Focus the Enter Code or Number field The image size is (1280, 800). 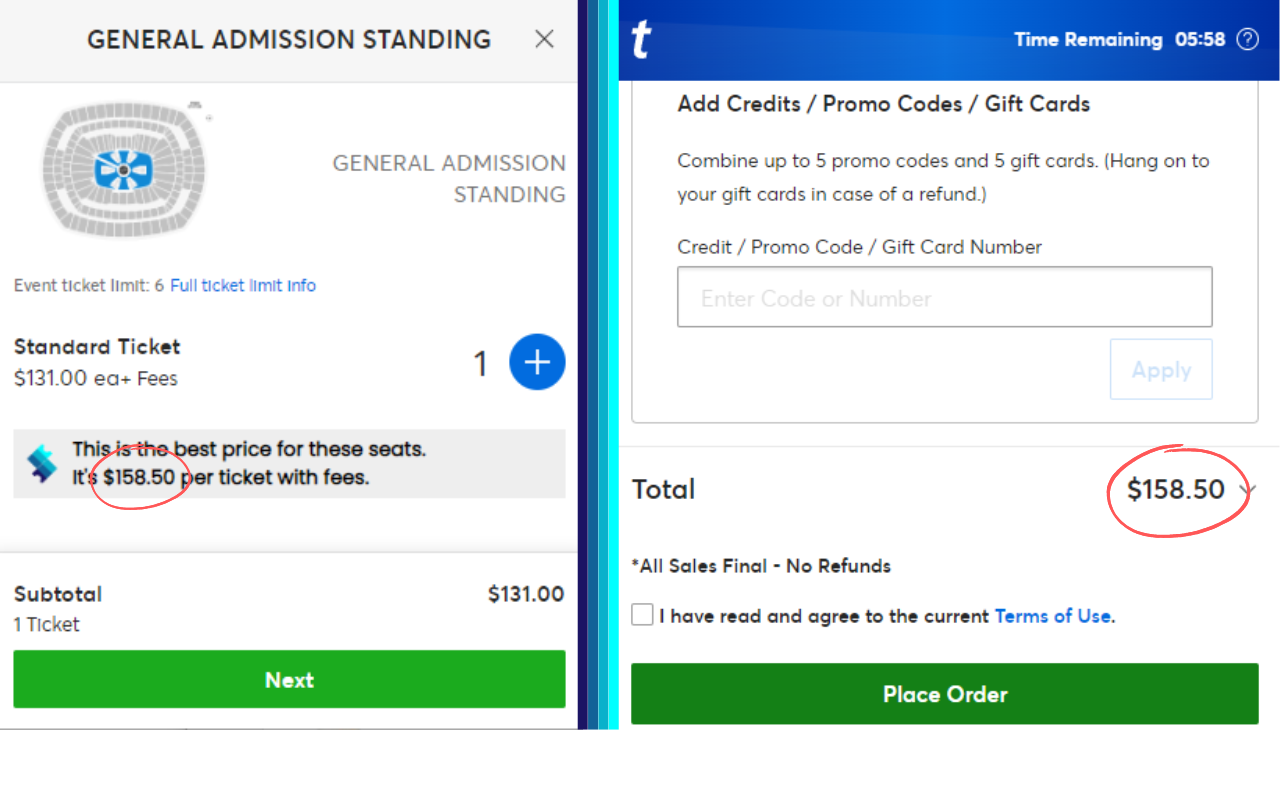coord(945,297)
